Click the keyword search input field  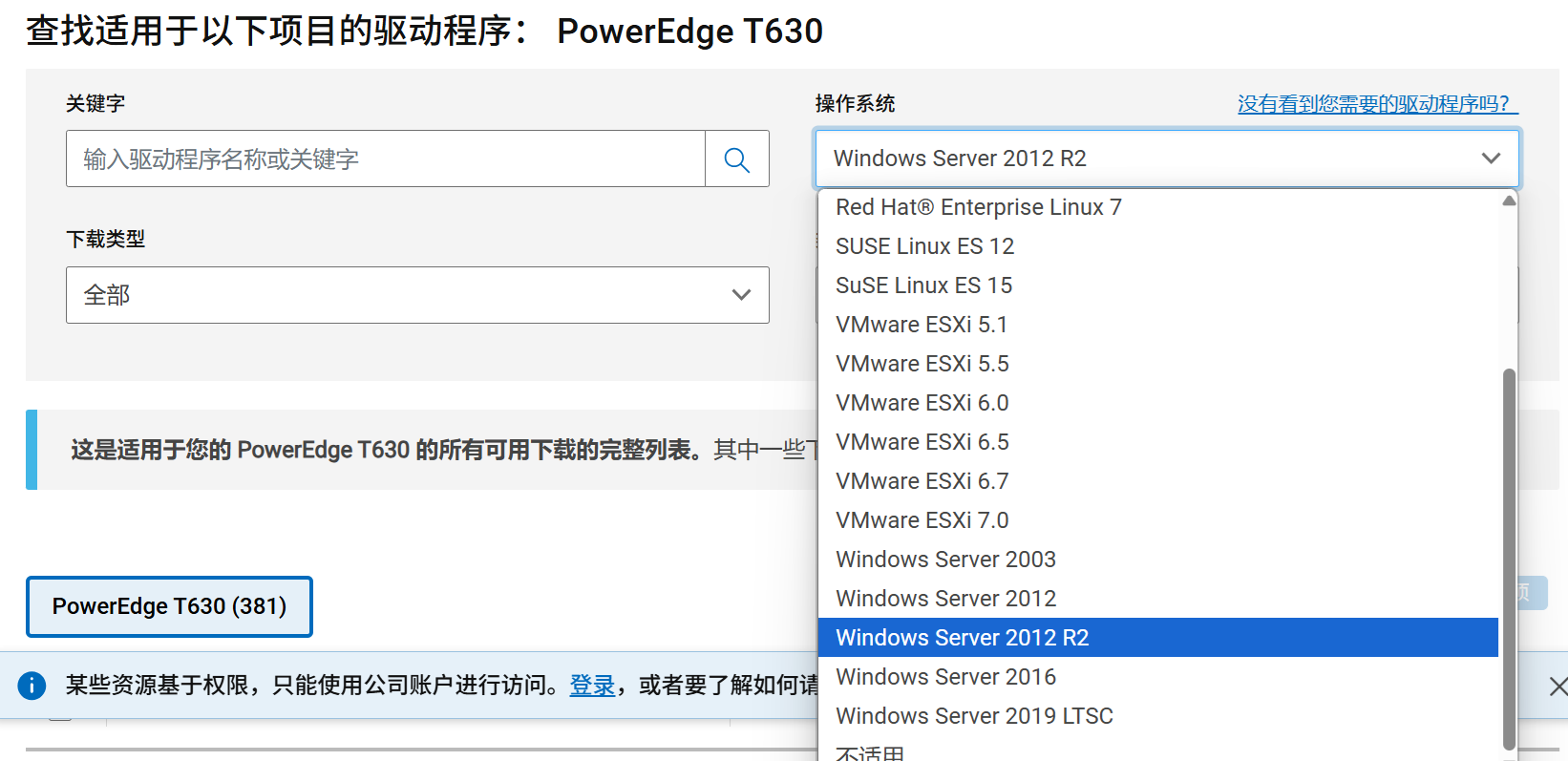click(x=382, y=159)
